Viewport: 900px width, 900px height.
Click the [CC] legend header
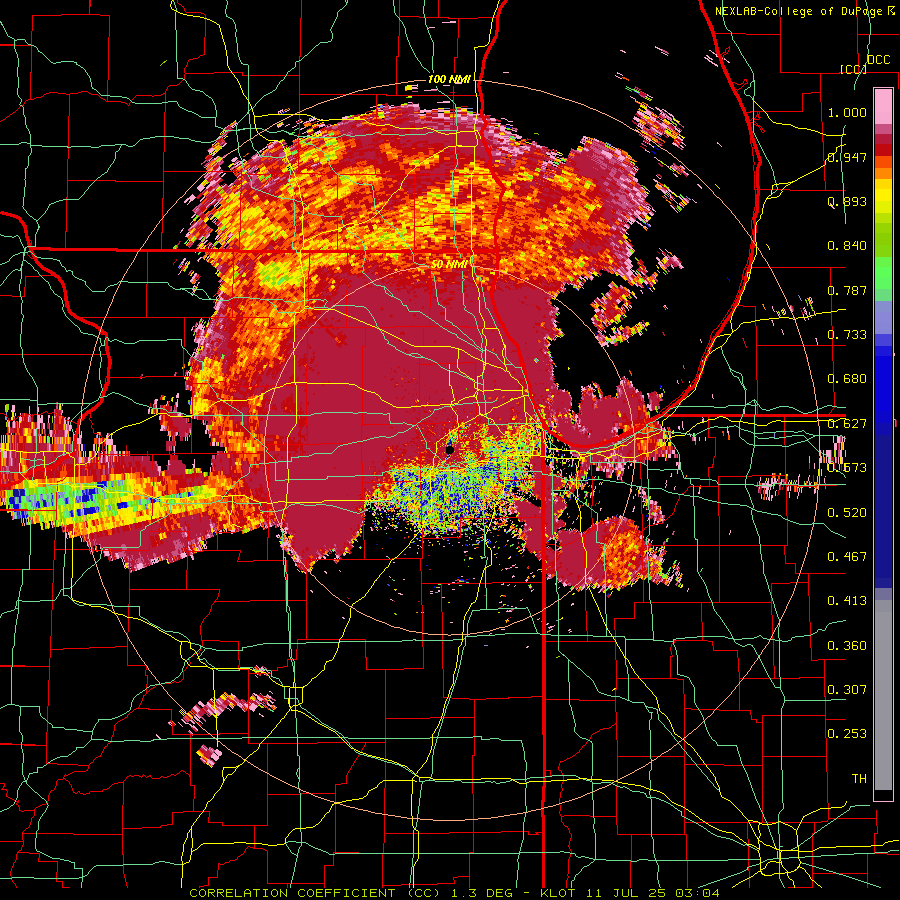(x=853, y=69)
